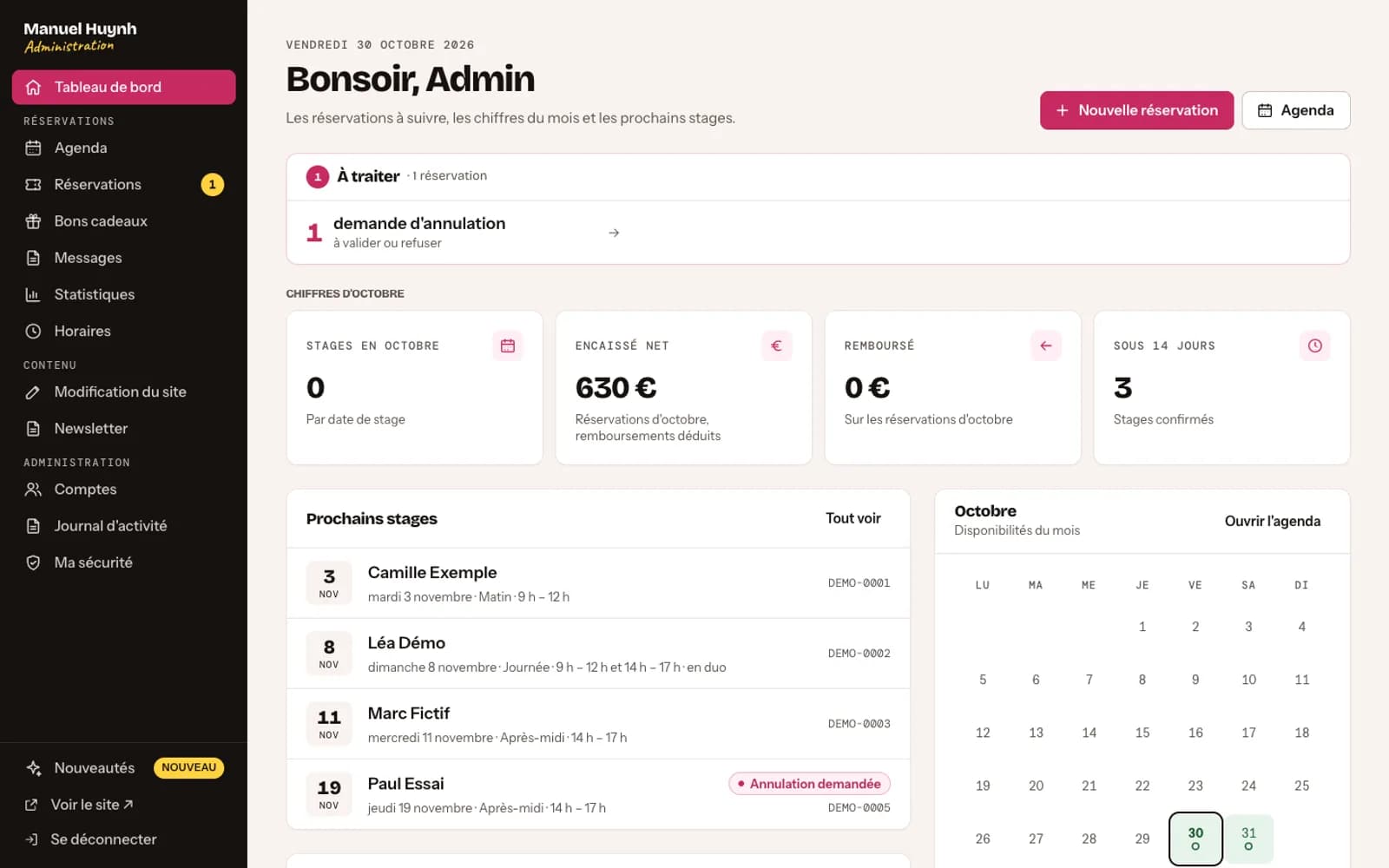Select day 31 in the Octobre calendar
This screenshot has height=868, width=1389.
coord(1248,838)
